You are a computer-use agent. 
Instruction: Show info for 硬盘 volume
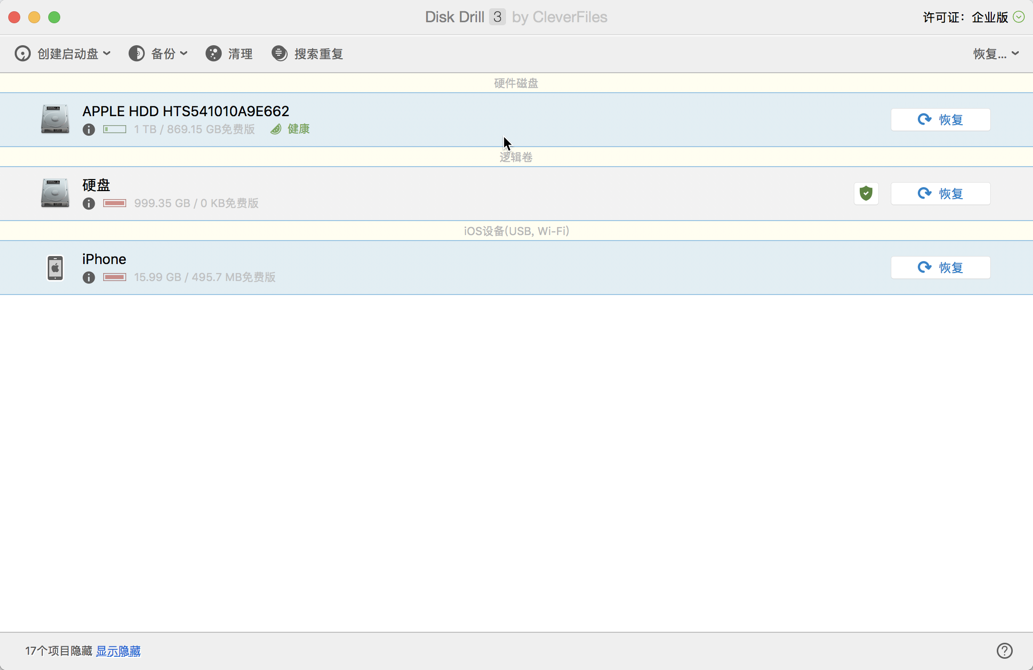(x=89, y=204)
